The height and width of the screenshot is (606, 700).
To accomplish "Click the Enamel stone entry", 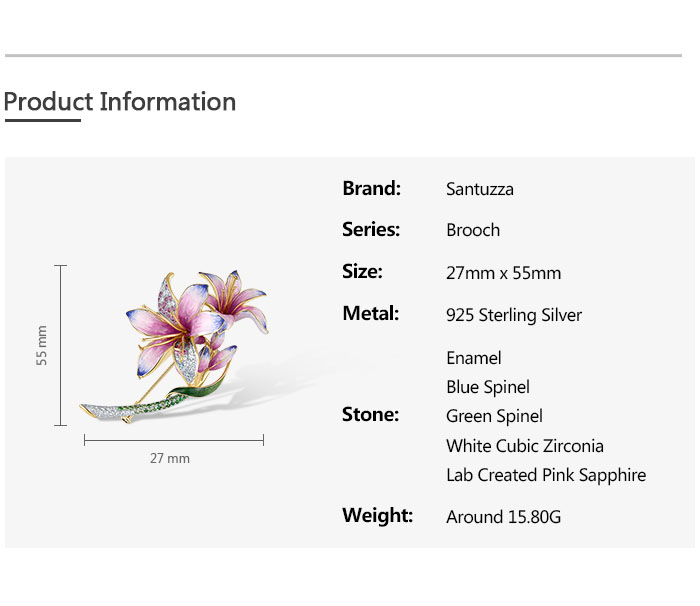I will point(474,358).
